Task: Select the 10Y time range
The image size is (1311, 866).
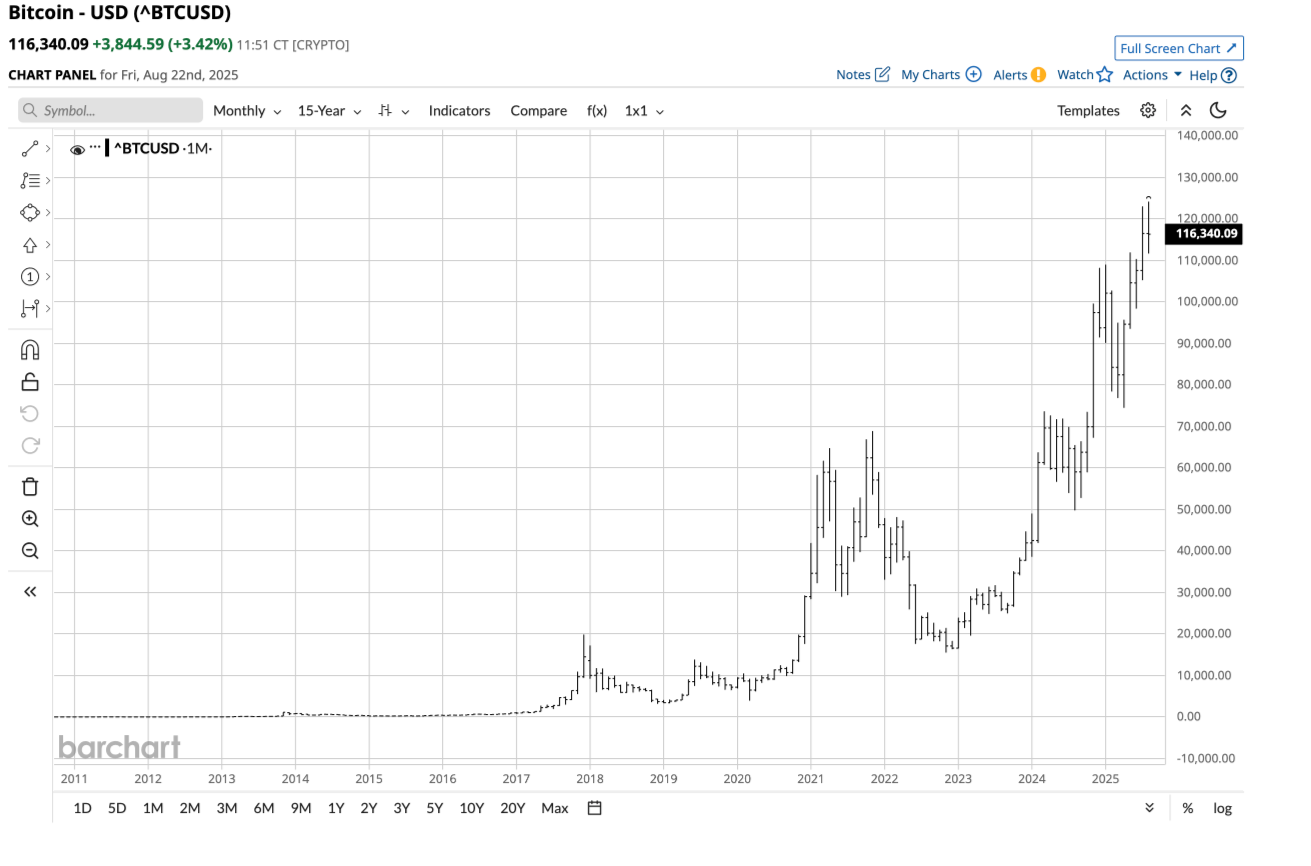Action: click(x=472, y=808)
